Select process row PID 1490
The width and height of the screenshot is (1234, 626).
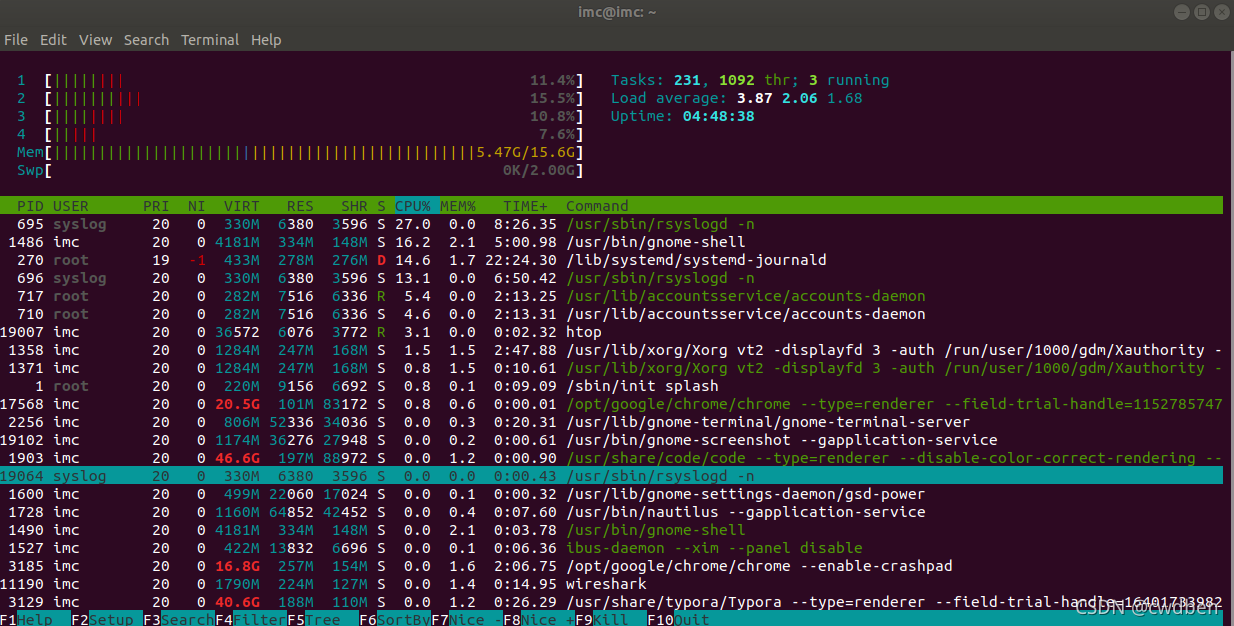[612, 530]
